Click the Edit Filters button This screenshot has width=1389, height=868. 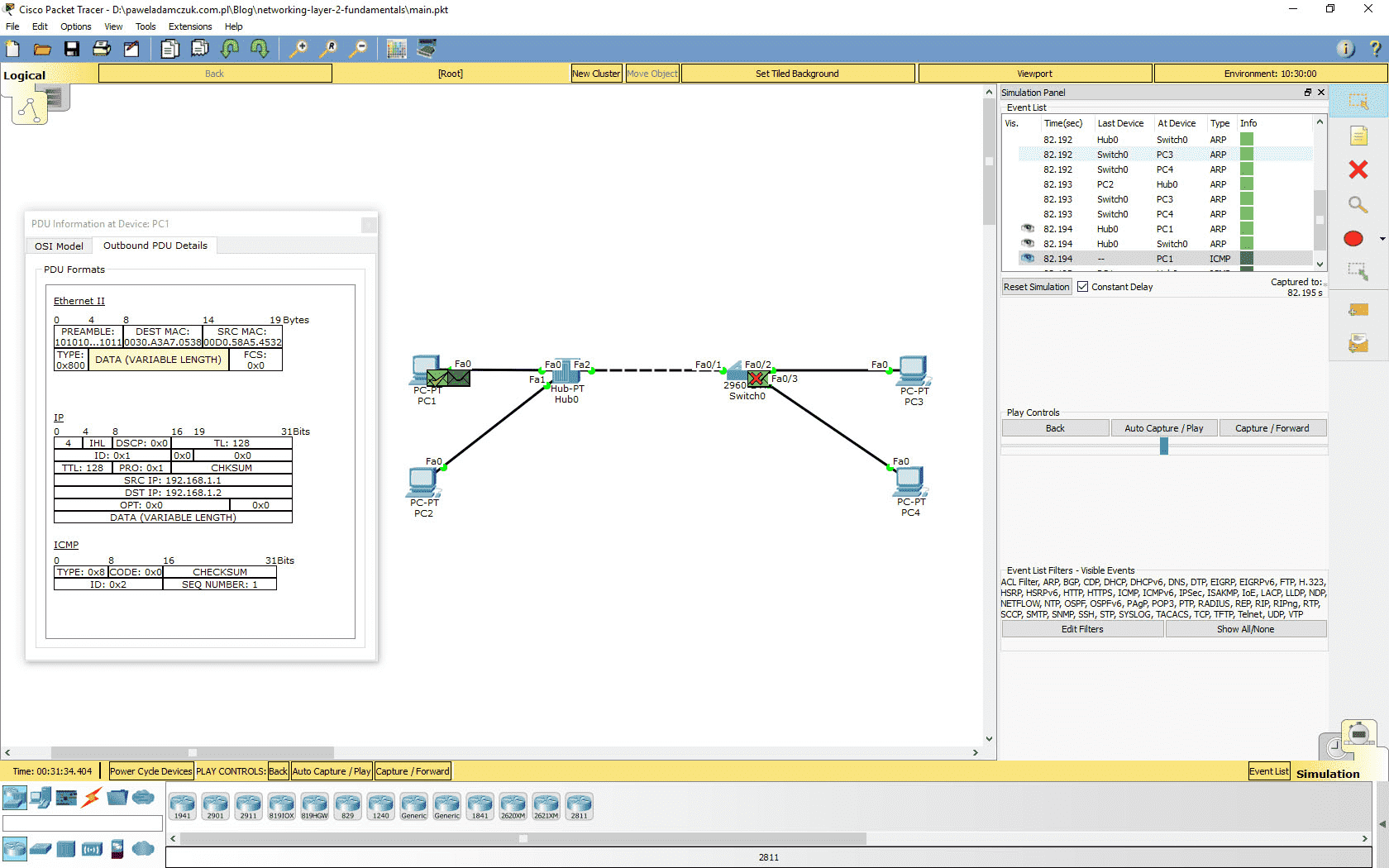coord(1081,629)
